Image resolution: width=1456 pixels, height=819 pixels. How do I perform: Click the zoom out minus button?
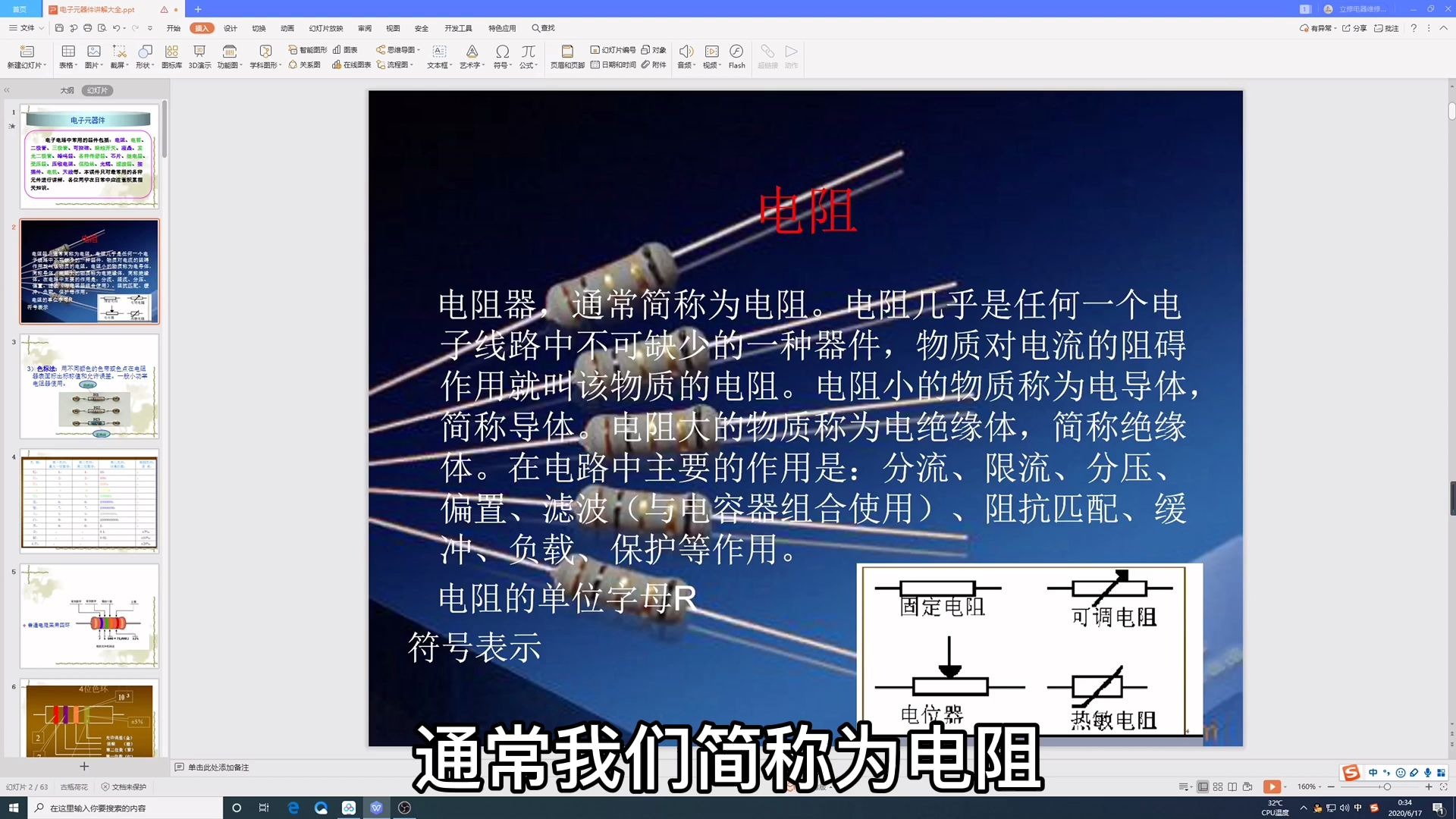(1331, 787)
